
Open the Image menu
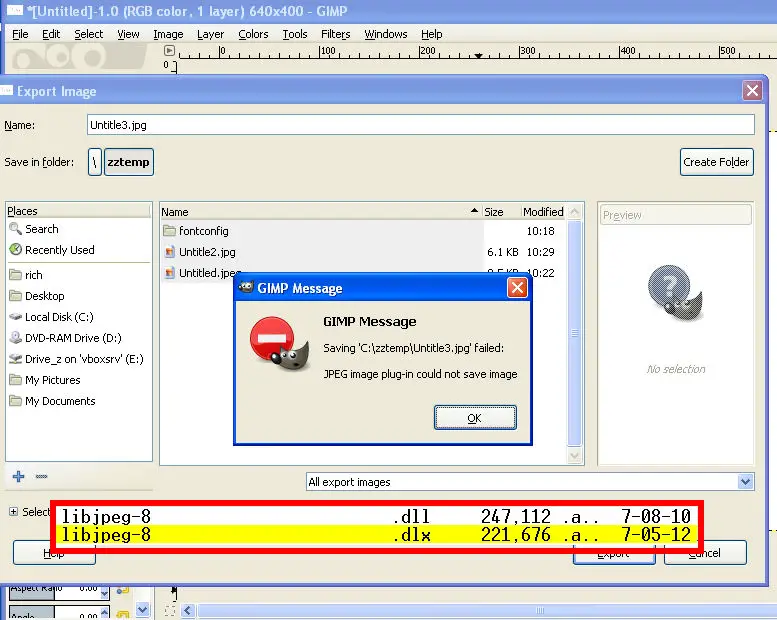tap(168, 34)
